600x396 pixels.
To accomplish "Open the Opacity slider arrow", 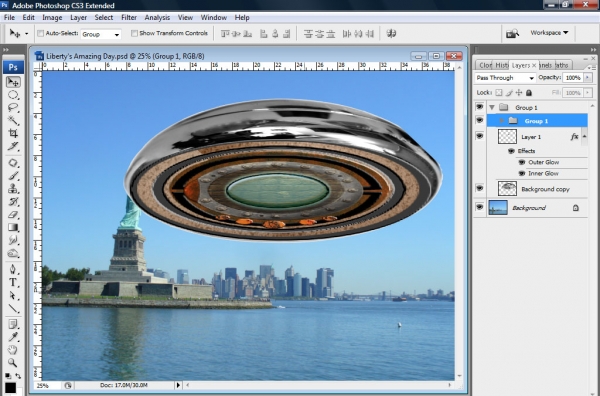I will coord(588,78).
